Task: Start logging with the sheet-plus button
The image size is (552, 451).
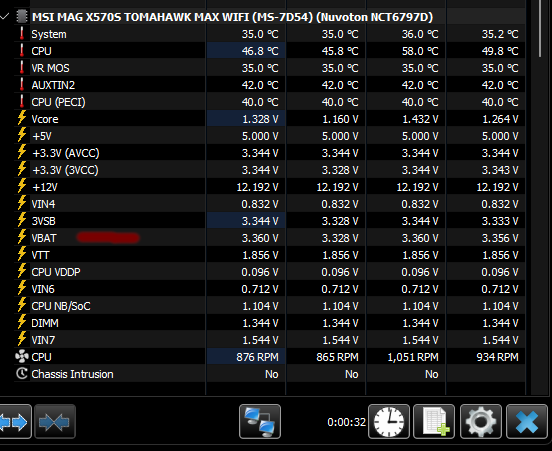Action: pyautogui.click(x=434, y=421)
